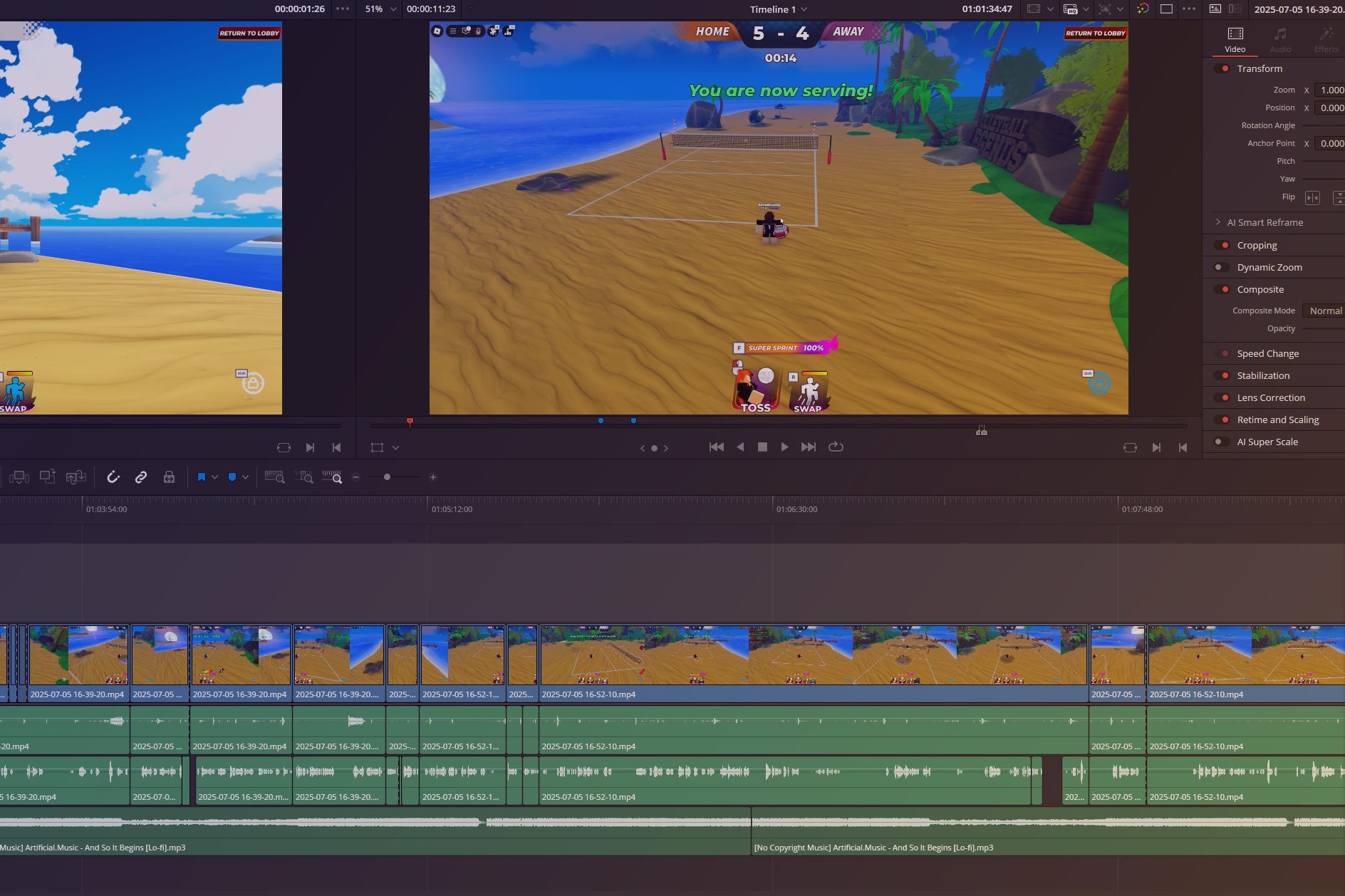Enable Transform overlay in timeline viewer
Image resolution: width=1345 pixels, height=896 pixels.
(x=377, y=447)
